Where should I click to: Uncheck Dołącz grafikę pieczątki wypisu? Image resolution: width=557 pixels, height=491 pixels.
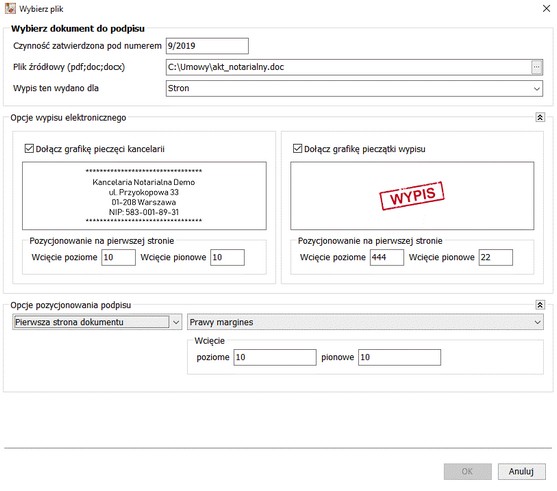click(297, 149)
